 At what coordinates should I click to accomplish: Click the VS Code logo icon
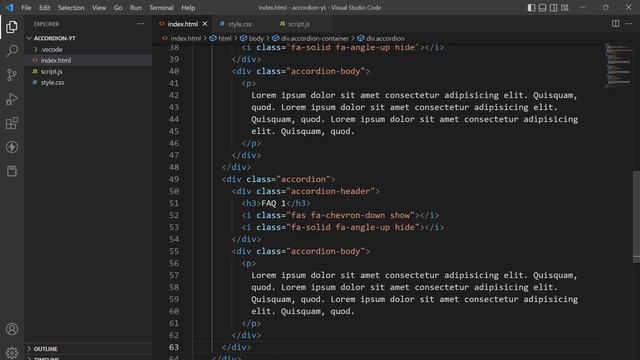click(x=9, y=7)
